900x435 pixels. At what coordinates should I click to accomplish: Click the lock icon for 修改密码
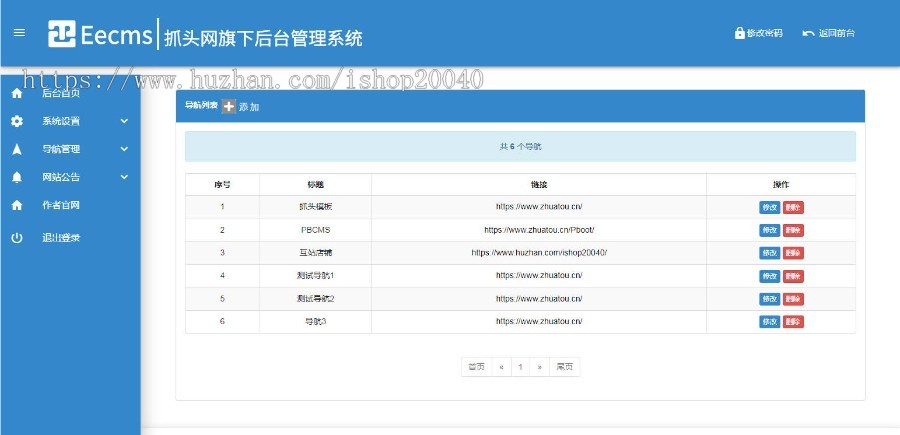[x=740, y=33]
